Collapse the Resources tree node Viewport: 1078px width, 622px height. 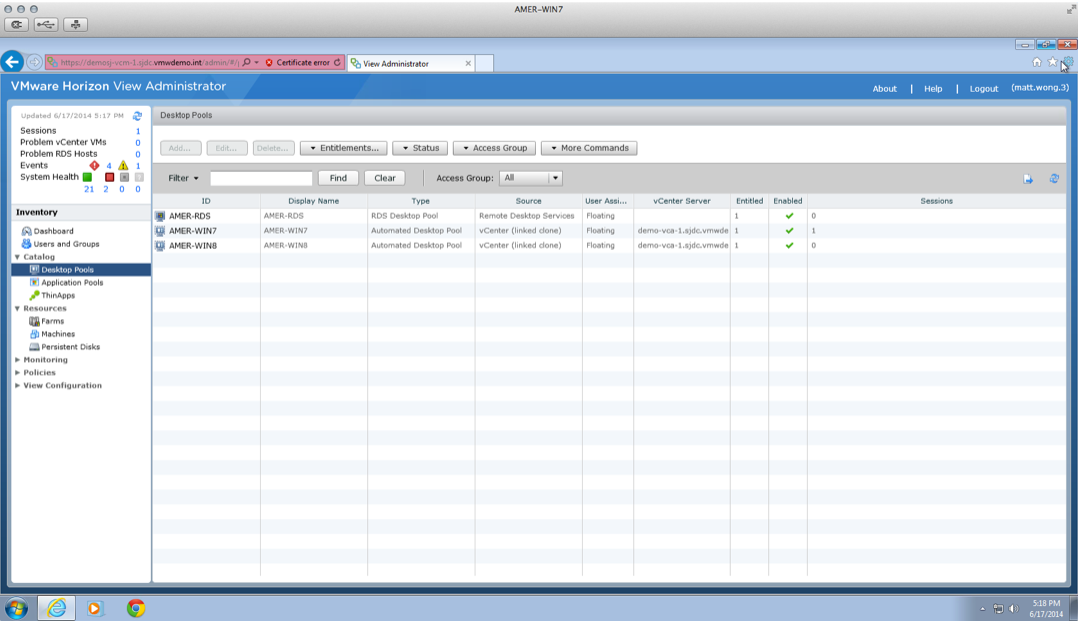(x=17, y=309)
